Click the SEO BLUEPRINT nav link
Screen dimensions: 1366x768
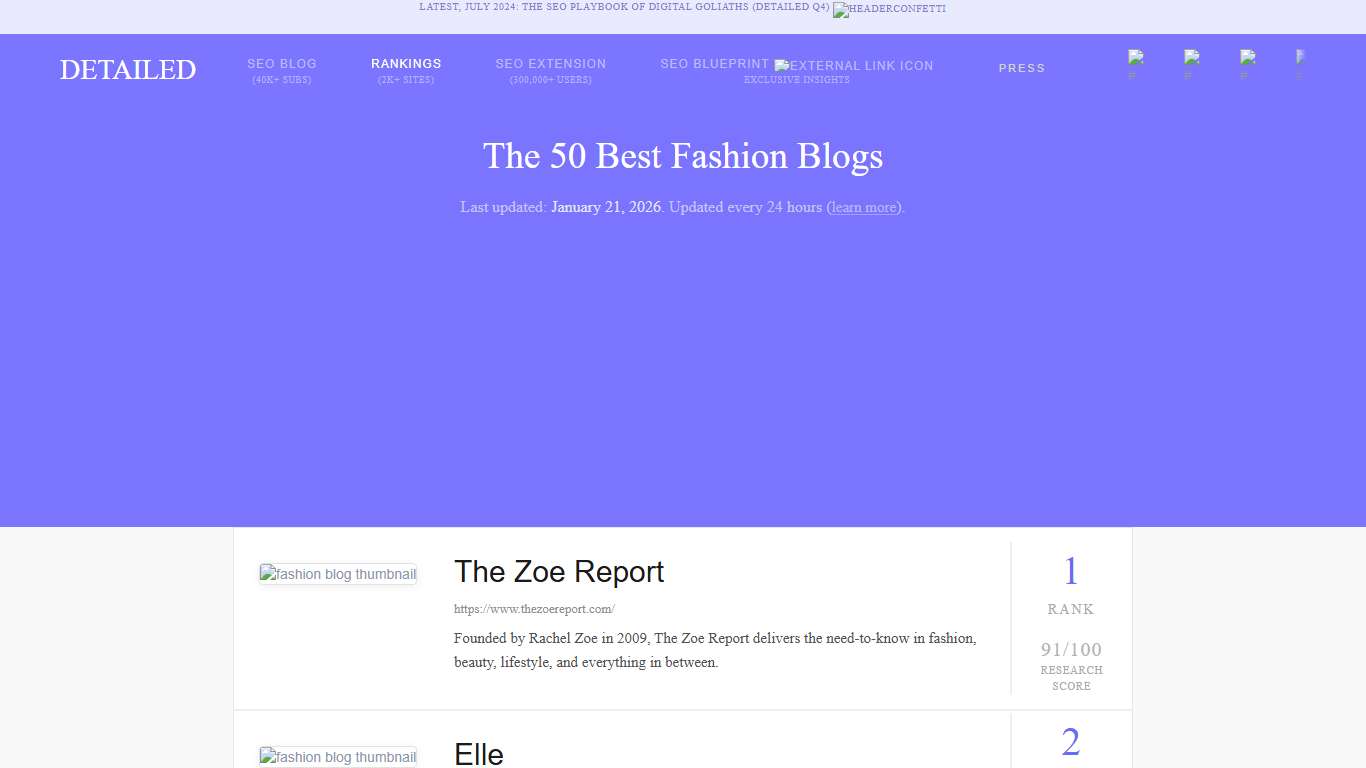click(713, 63)
